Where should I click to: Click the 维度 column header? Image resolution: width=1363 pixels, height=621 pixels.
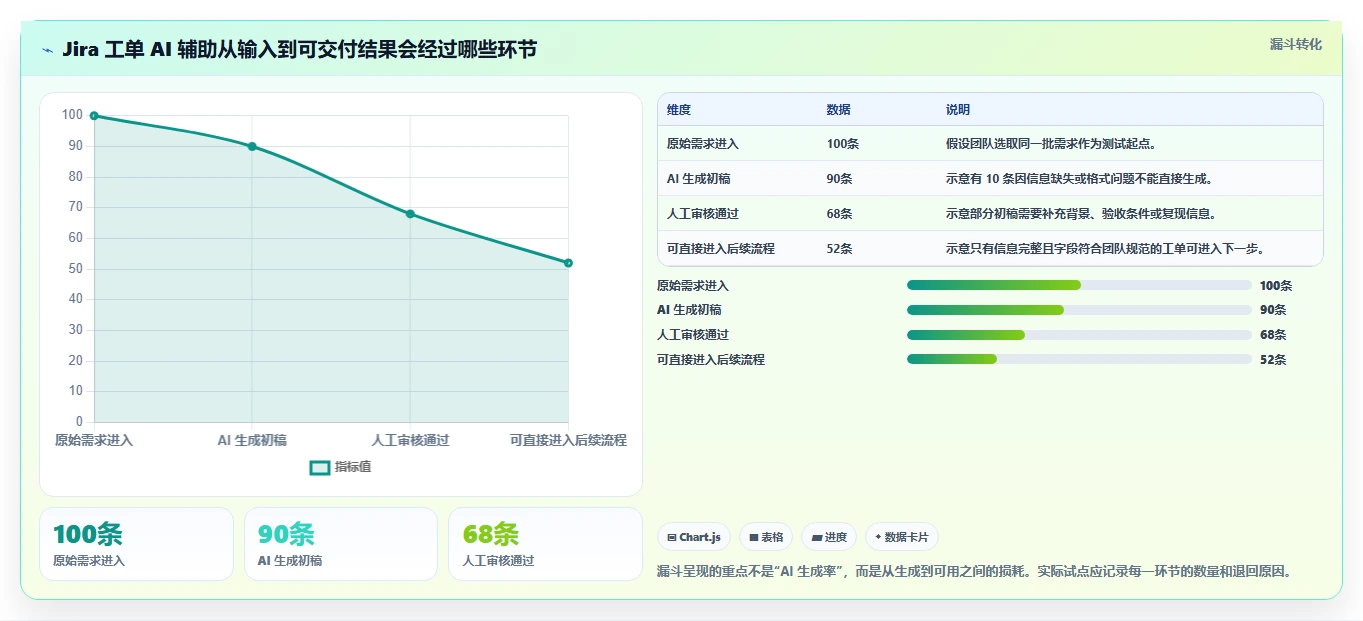coord(679,110)
